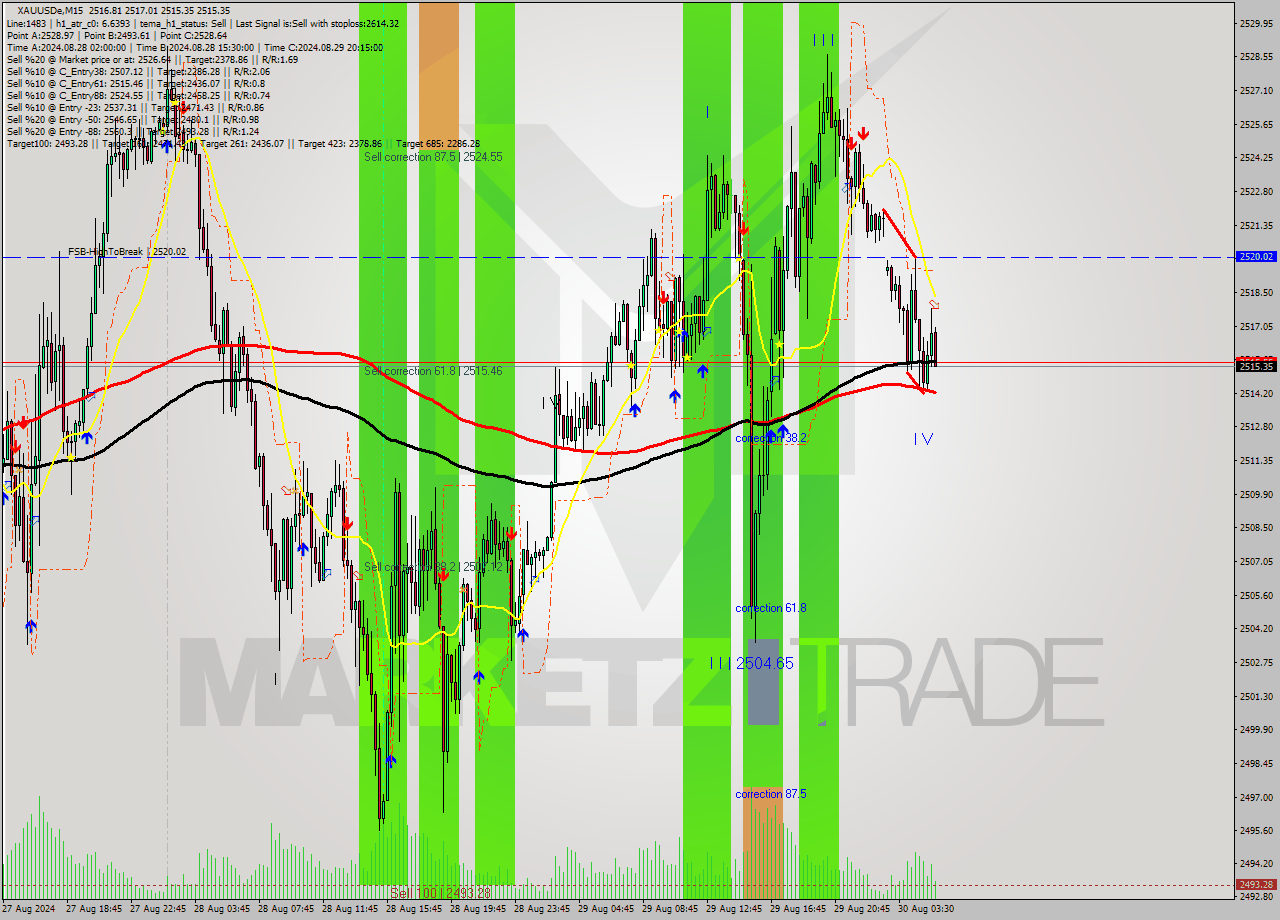Click the 2512.80 price axis label
Image resolution: width=1280 pixels, height=920 pixels.
1255,427
